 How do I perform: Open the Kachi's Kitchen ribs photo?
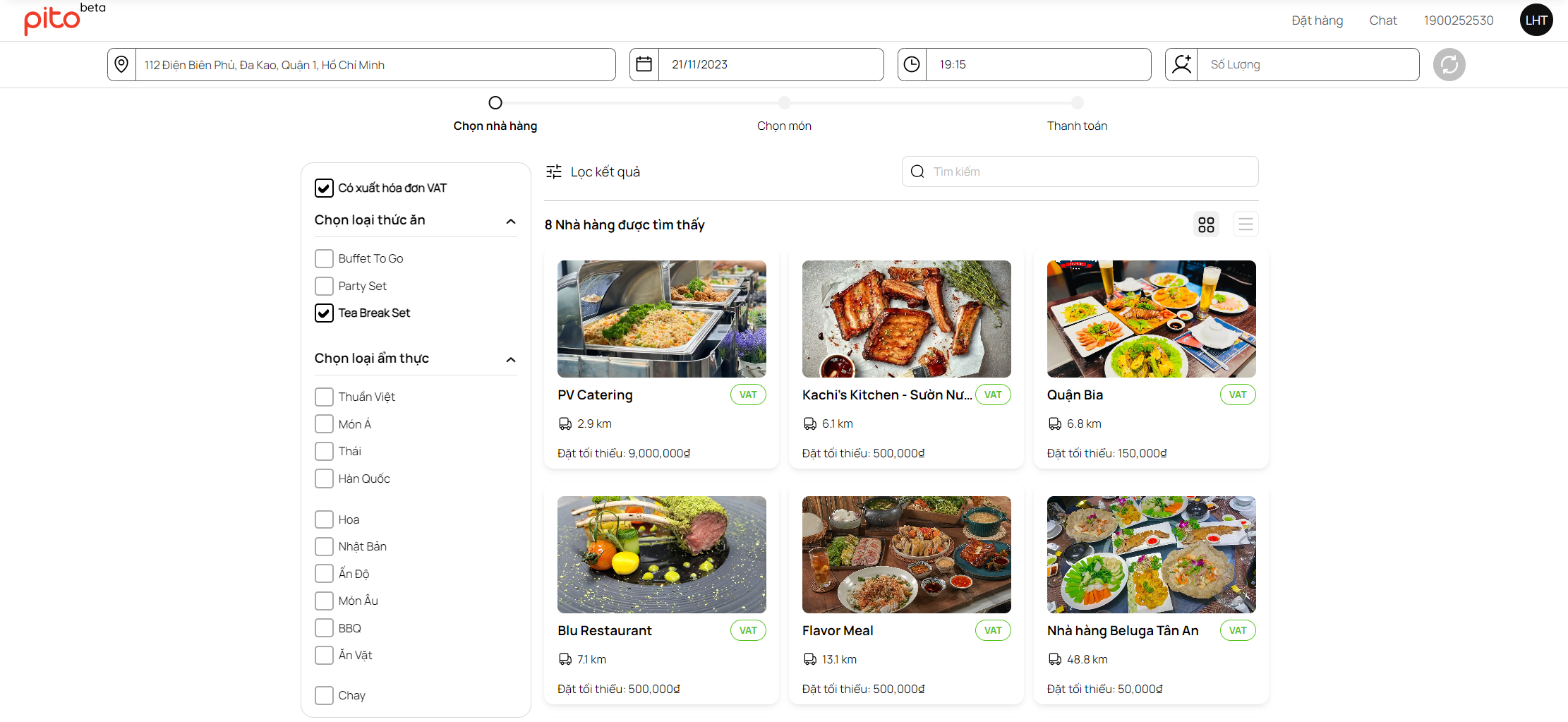907,319
